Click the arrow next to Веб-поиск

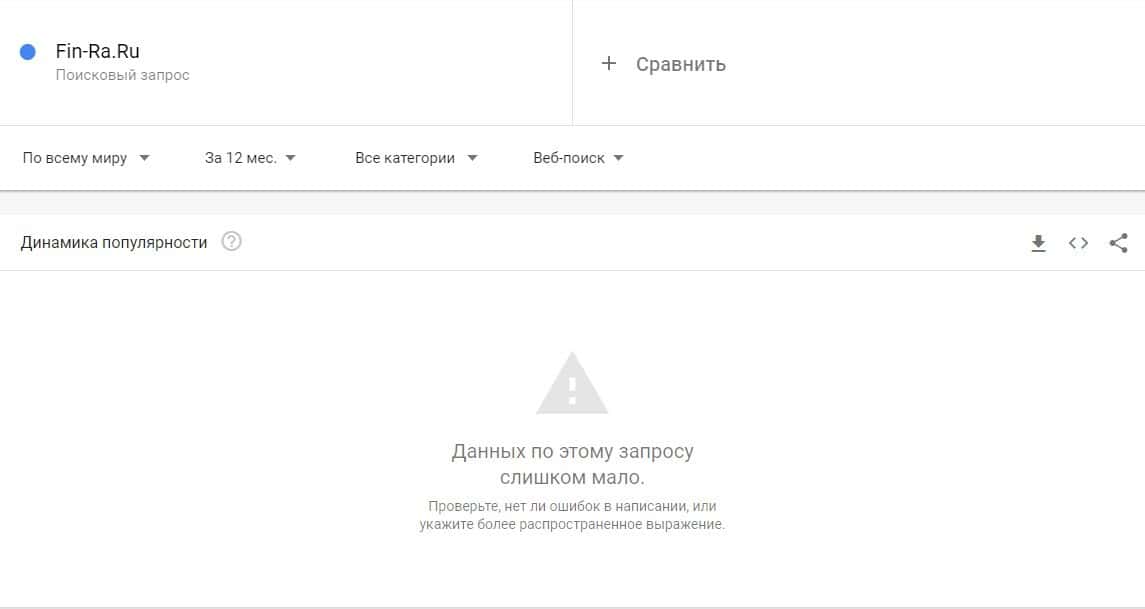pos(618,158)
